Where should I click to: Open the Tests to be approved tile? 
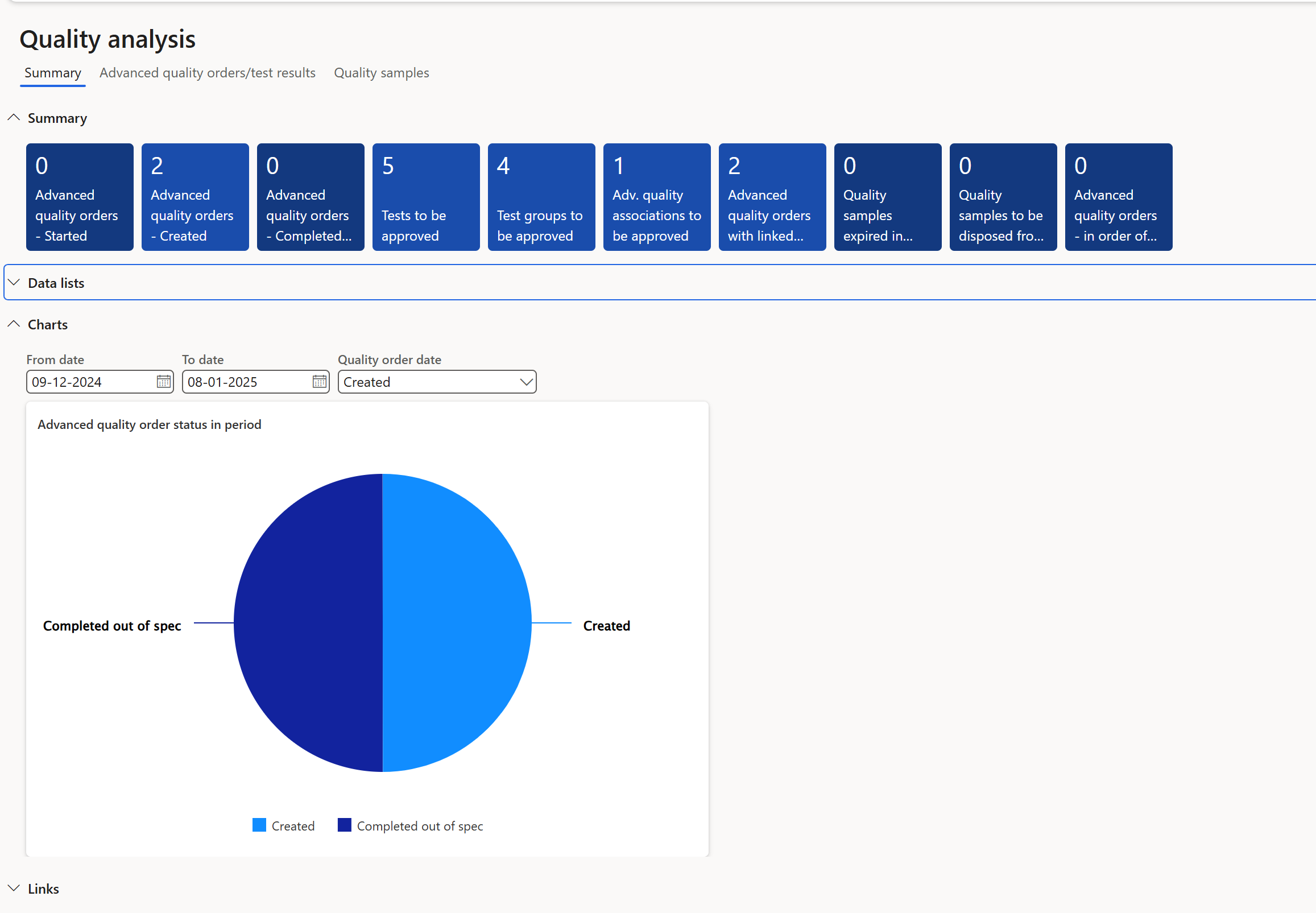click(x=425, y=197)
